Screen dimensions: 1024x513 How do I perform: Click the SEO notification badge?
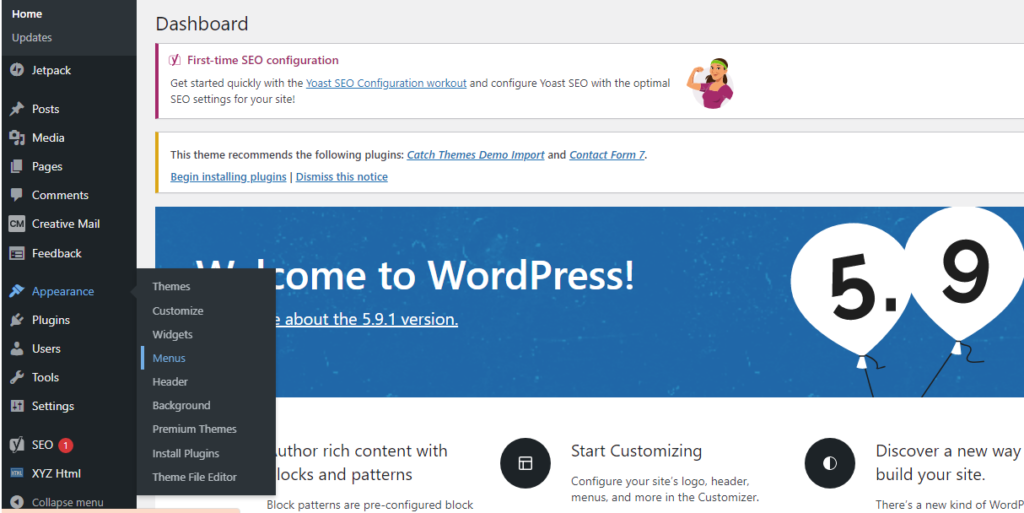pos(65,445)
